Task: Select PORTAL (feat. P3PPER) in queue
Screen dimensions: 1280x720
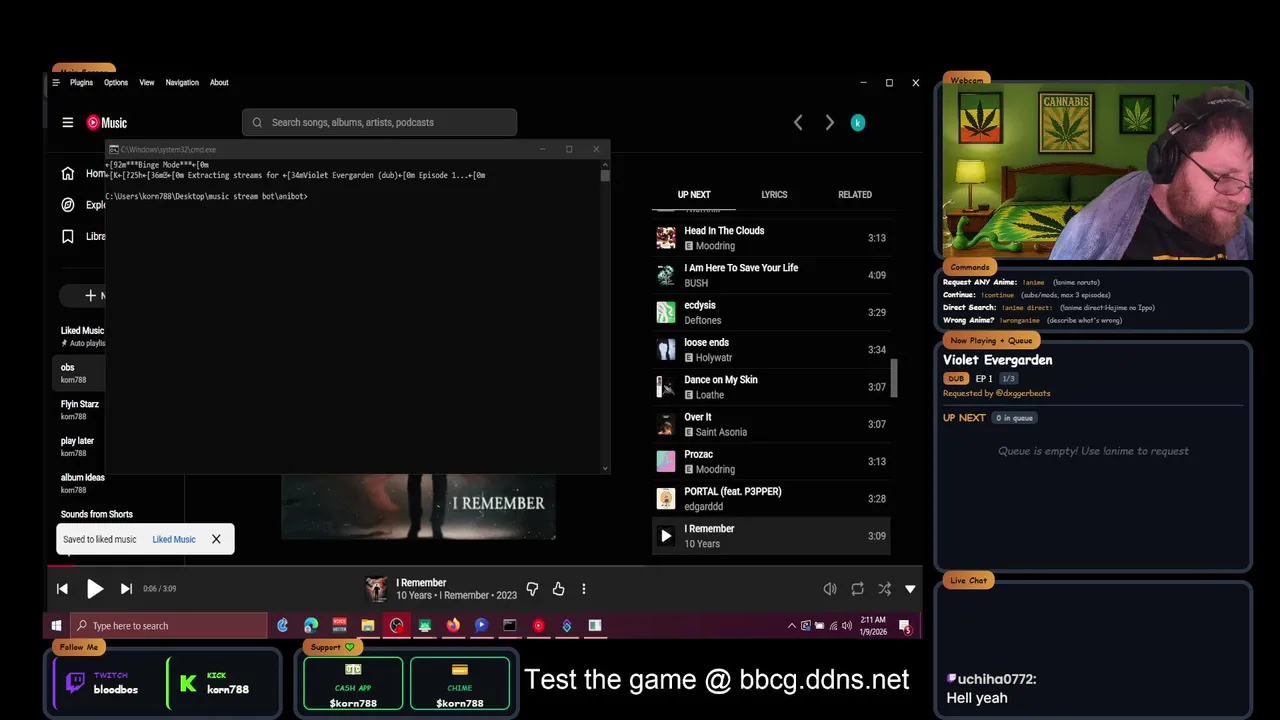Action: coord(771,499)
